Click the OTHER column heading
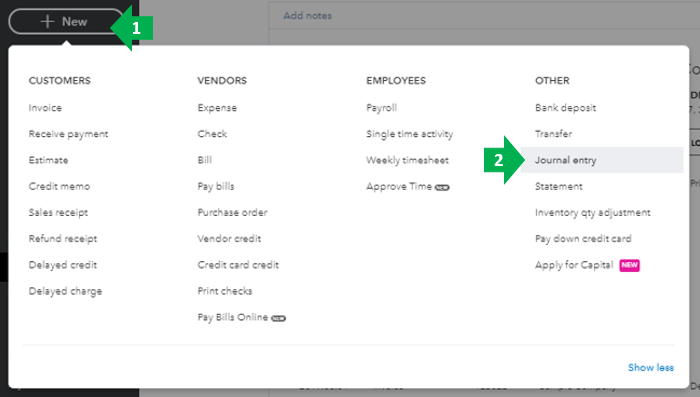 pyautogui.click(x=552, y=80)
